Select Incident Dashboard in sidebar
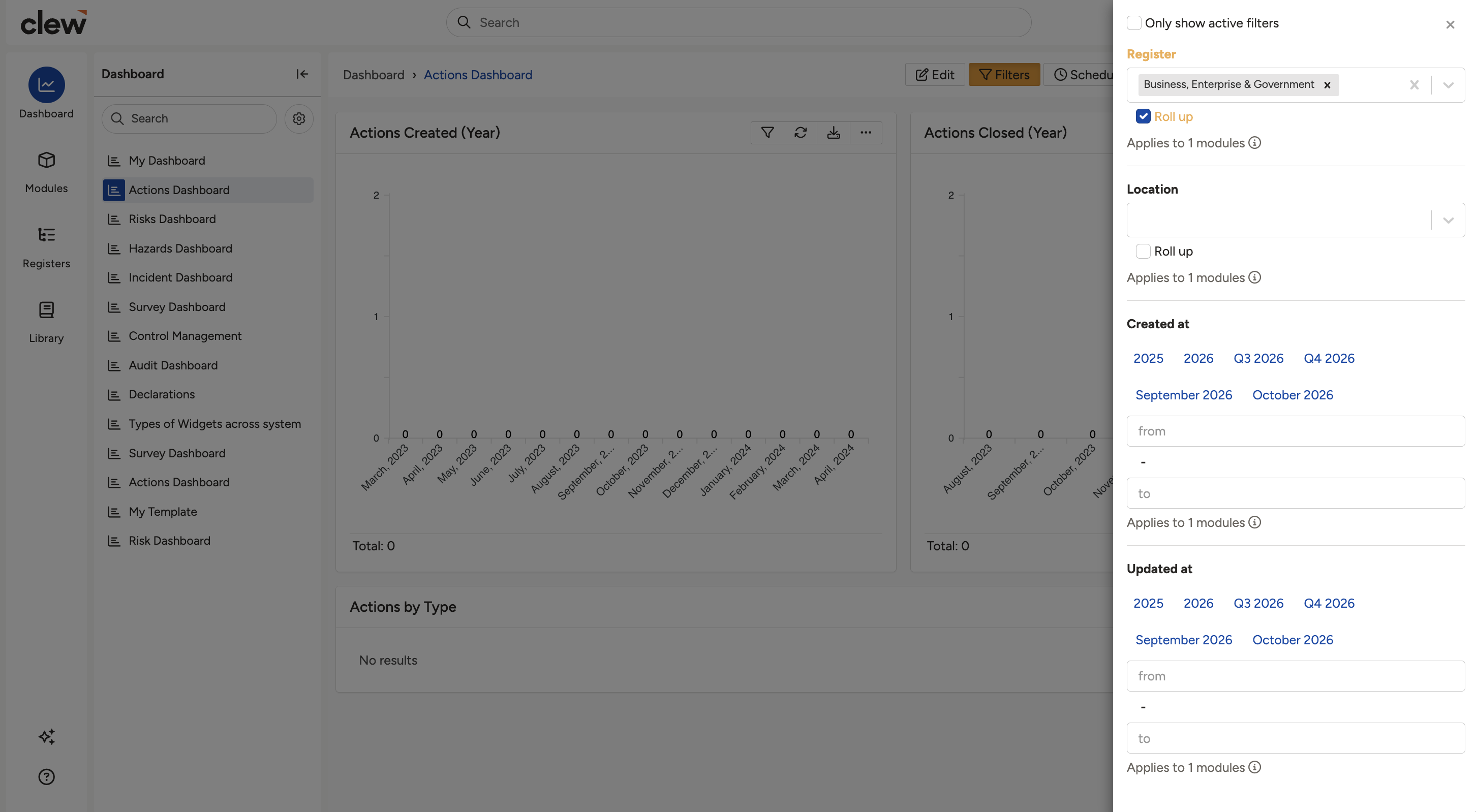The image size is (1476, 812). (207, 277)
